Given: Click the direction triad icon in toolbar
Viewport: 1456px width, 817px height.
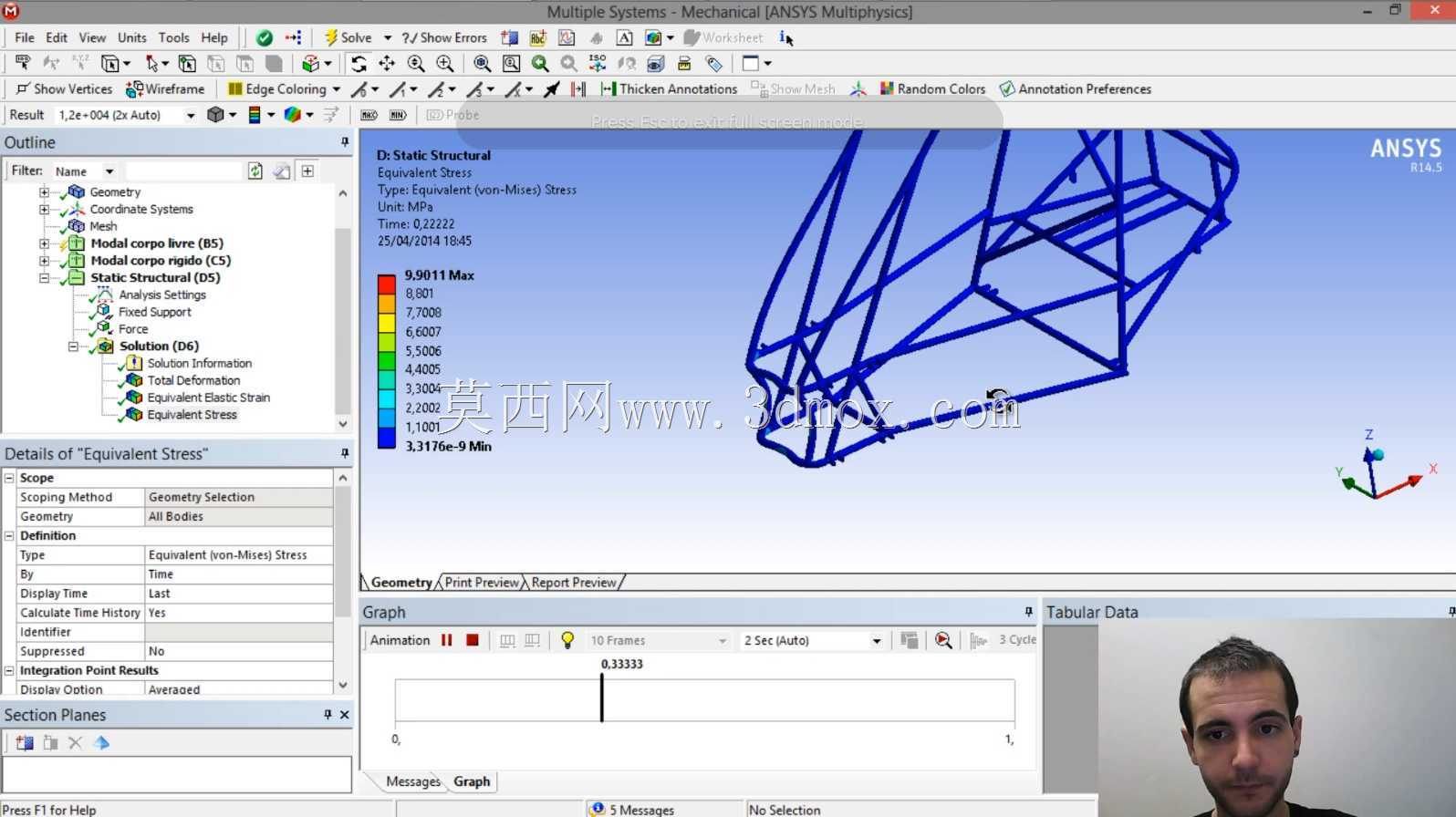Looking at the screenshot, I should click(x=858, y=88).
